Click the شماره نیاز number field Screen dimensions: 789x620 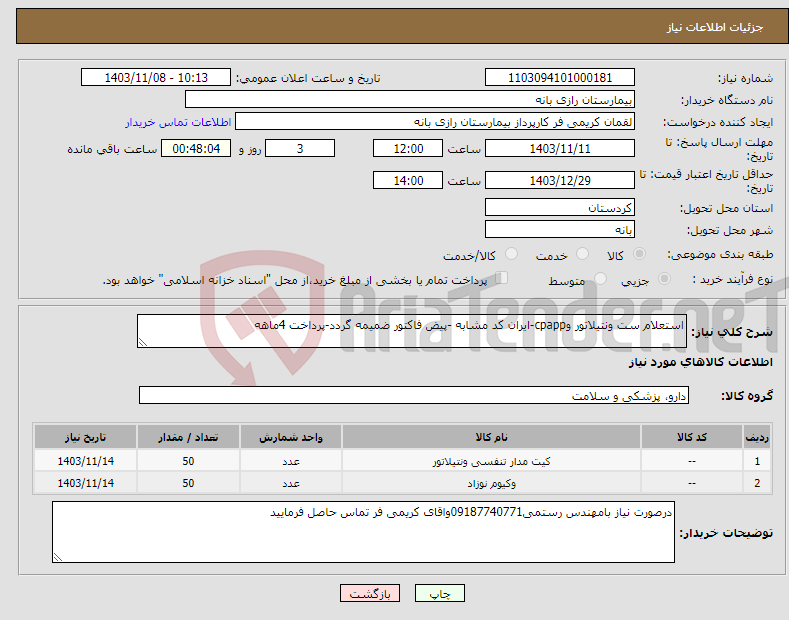tap(560, 78)
